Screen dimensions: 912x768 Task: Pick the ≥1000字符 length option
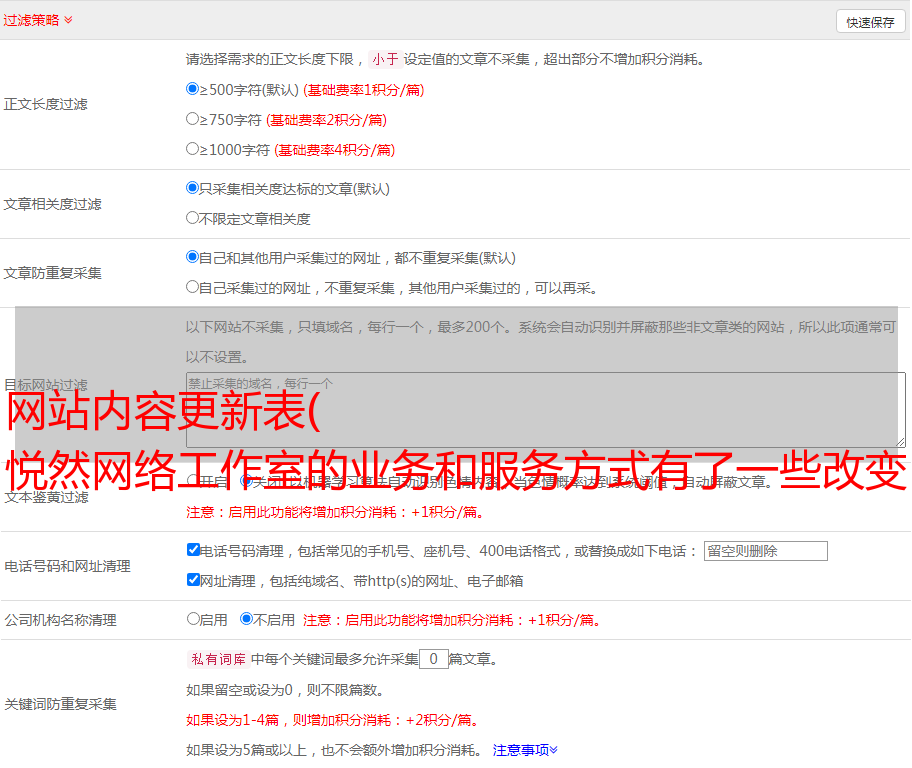point(192,148)
